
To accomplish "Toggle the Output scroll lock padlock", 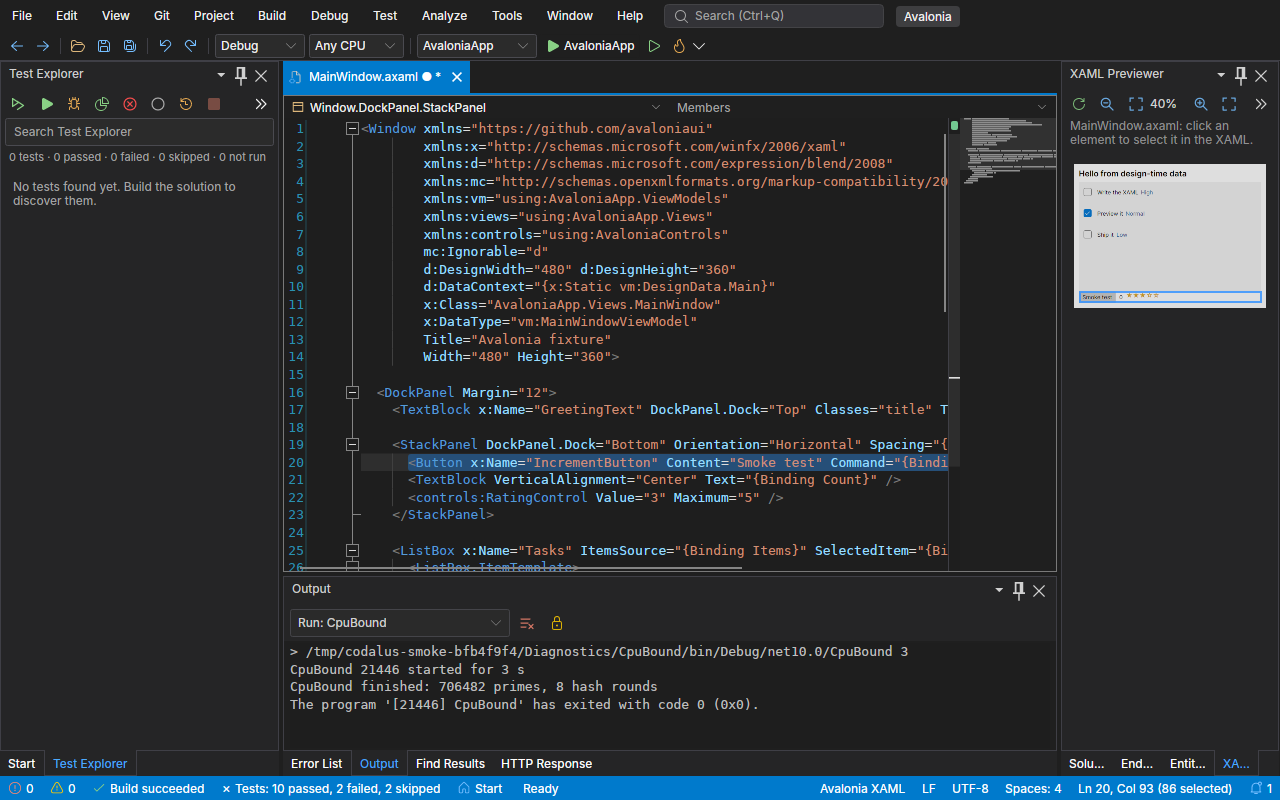I will (x=557, y=623).
